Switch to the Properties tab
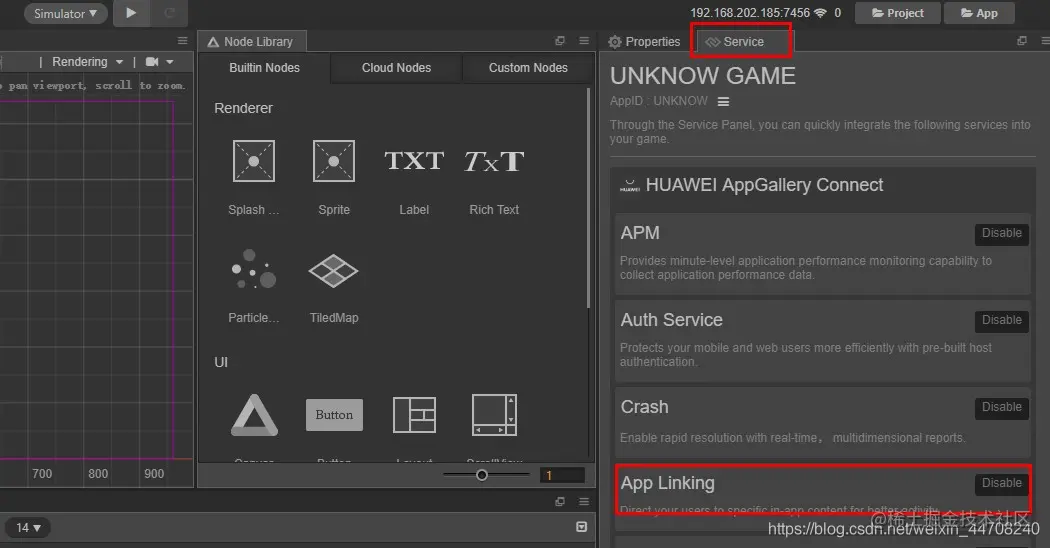 (644, 42)
